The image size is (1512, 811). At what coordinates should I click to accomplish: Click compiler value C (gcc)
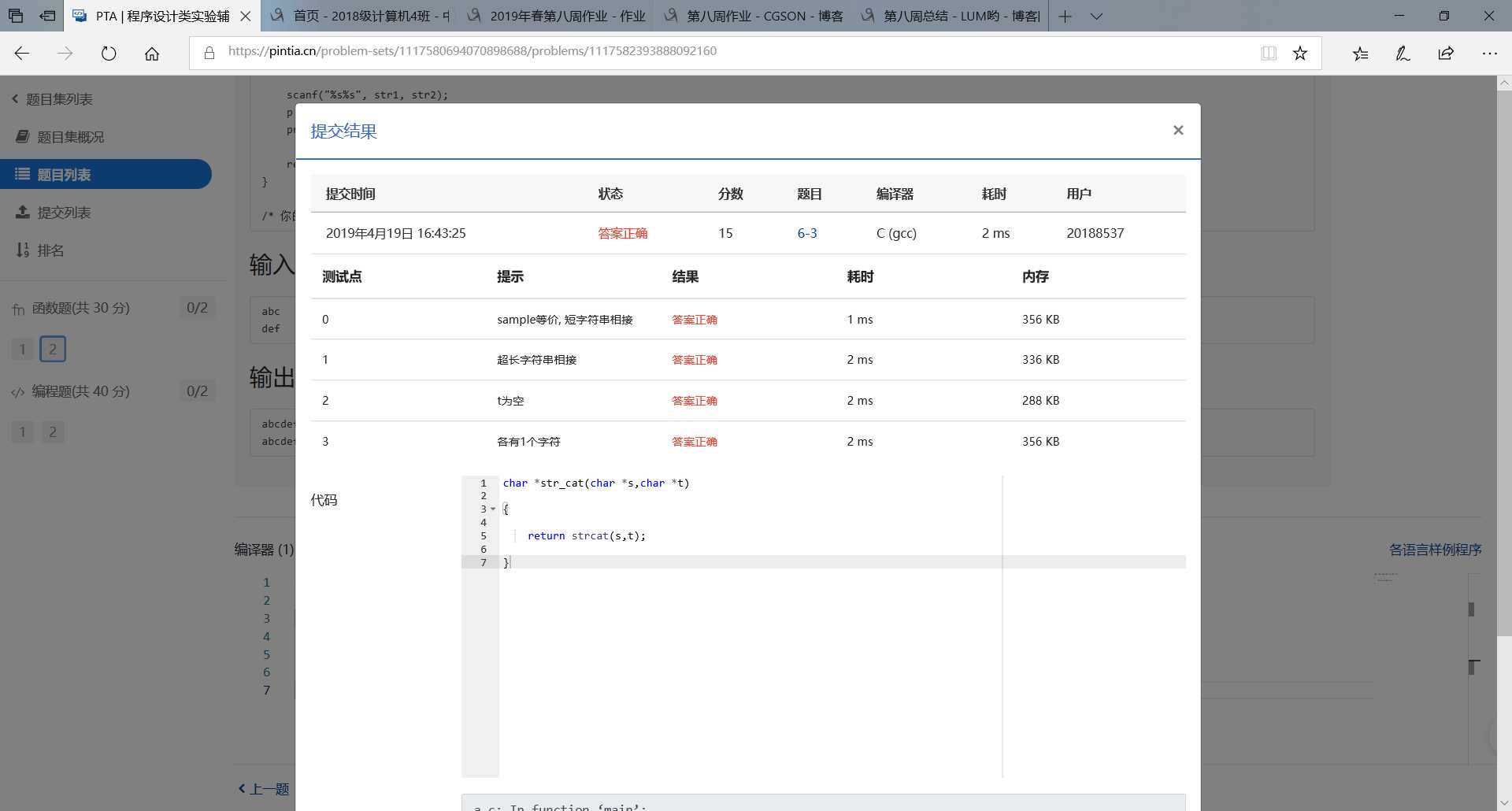[x=896, y=233]
